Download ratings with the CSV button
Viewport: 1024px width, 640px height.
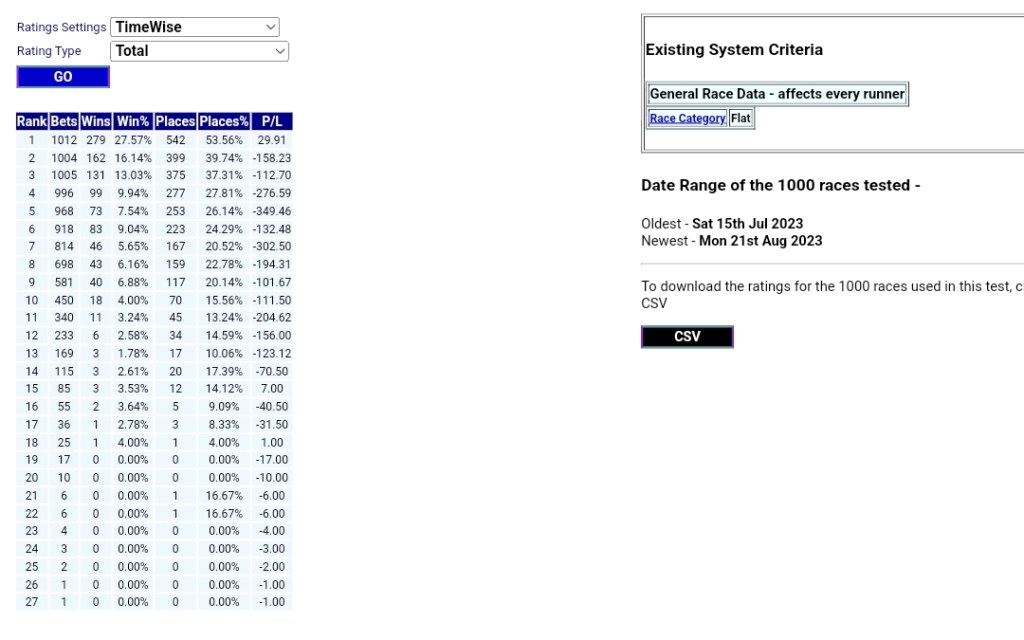click(687, 337)
